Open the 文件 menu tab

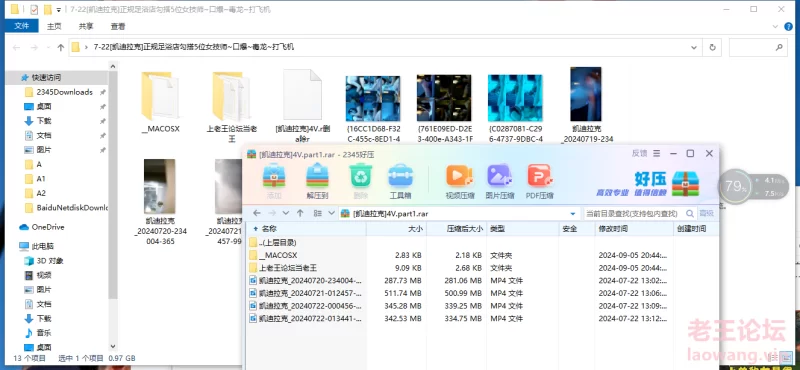click(22, 26)
